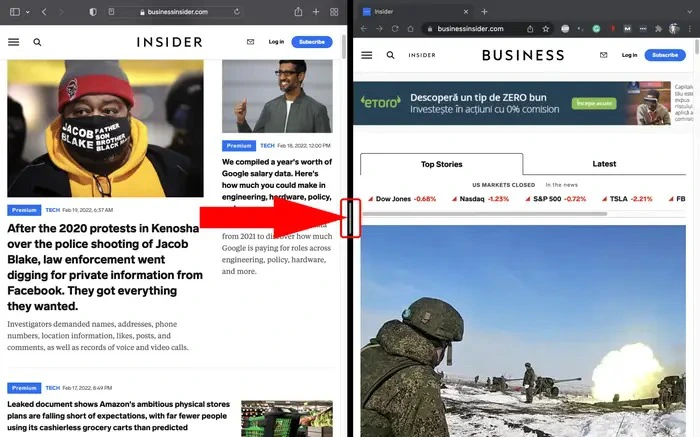
Task: Click Premium badge above Google salary article
Action: (239, 146)
